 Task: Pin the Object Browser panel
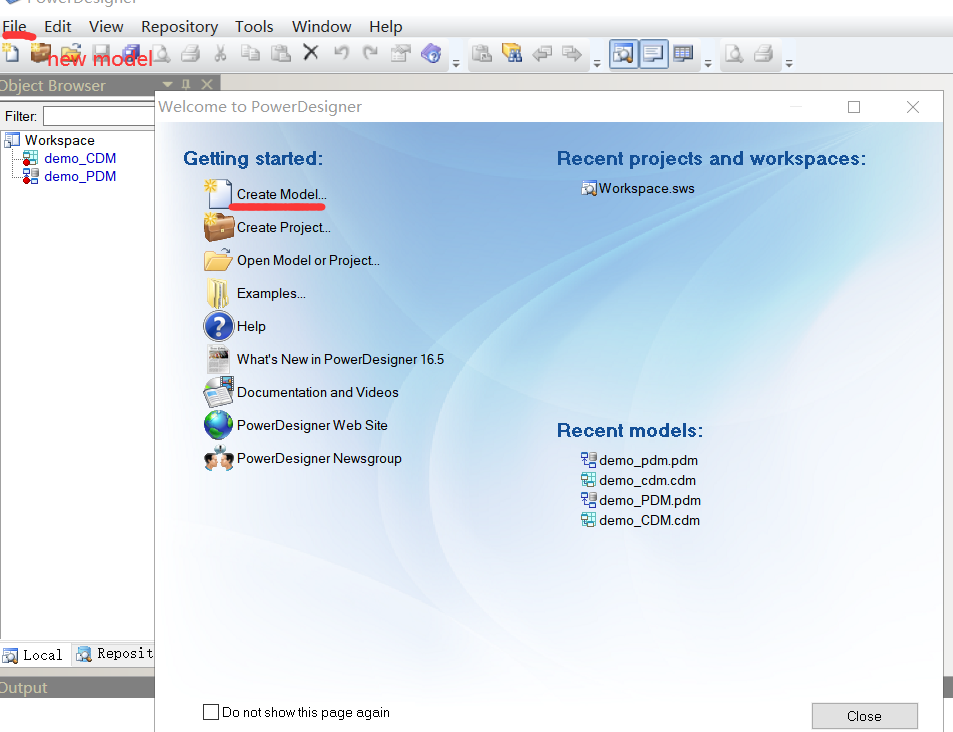coord(186,85)
